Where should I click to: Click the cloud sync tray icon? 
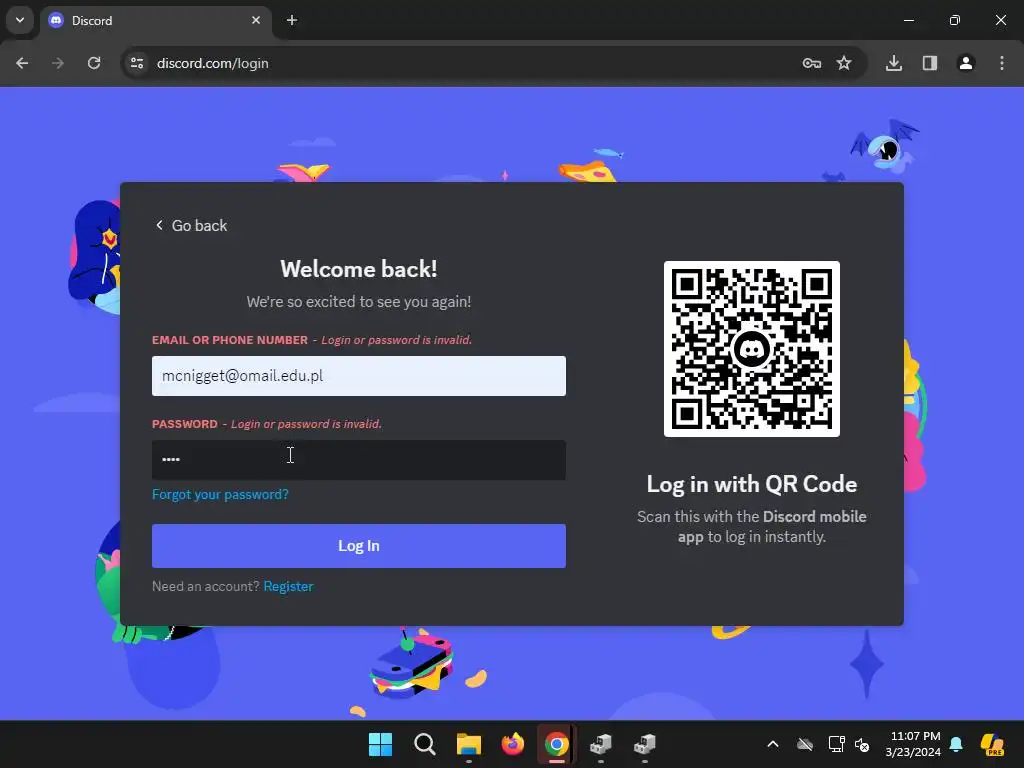click(x=805, y=744)
